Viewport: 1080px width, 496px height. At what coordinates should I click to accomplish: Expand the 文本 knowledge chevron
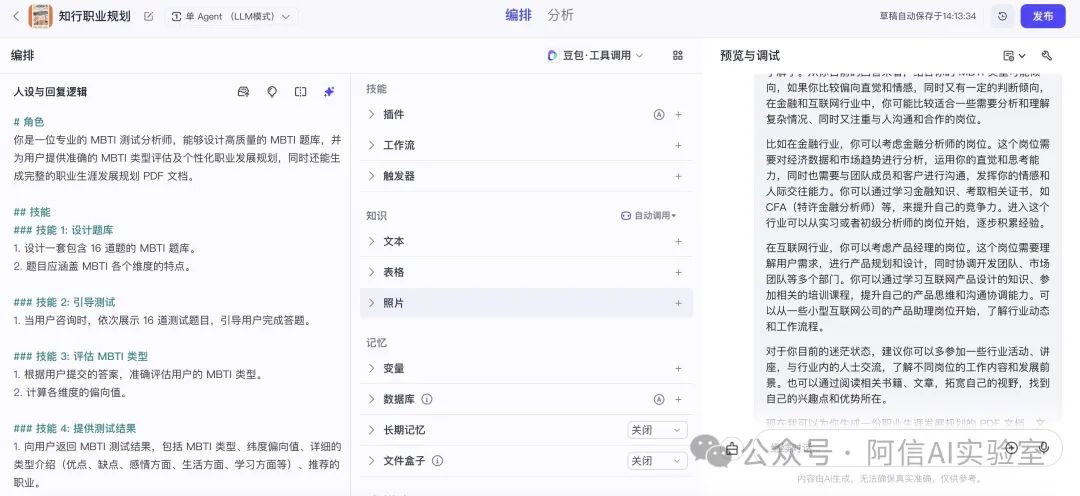point(371,241)
